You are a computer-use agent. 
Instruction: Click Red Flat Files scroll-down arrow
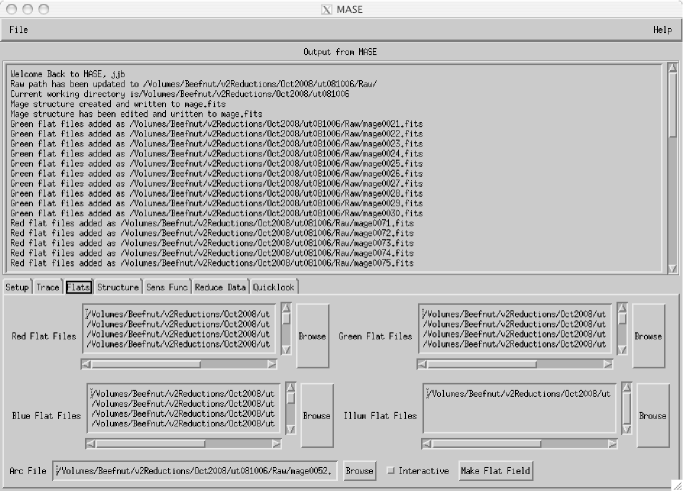pyautogui.click(x=286, y=349)
